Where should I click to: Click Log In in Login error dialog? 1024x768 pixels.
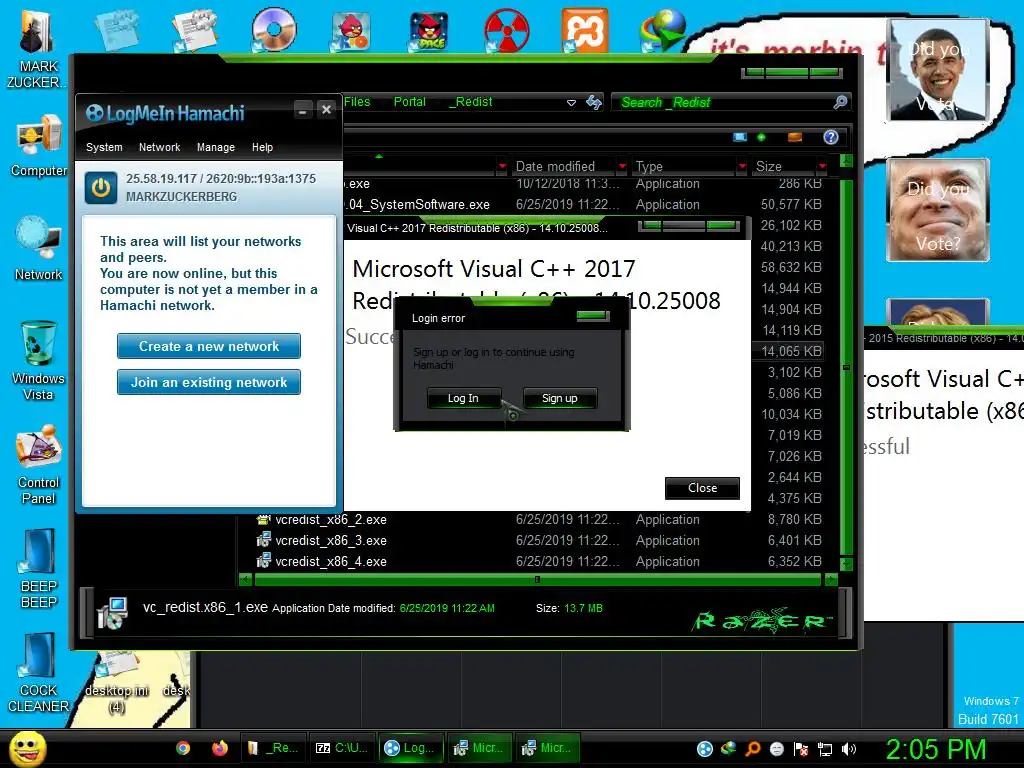463,398
